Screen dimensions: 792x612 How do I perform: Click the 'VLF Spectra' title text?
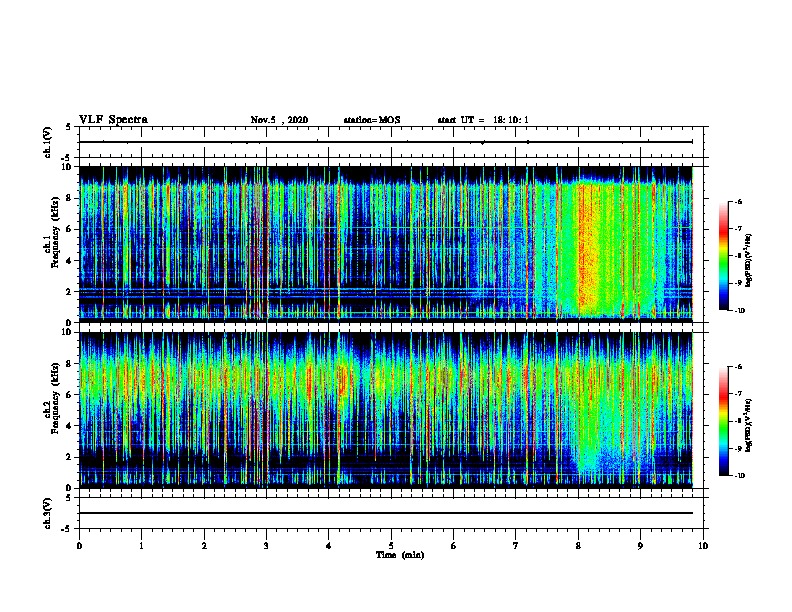[x=113, y=120]
